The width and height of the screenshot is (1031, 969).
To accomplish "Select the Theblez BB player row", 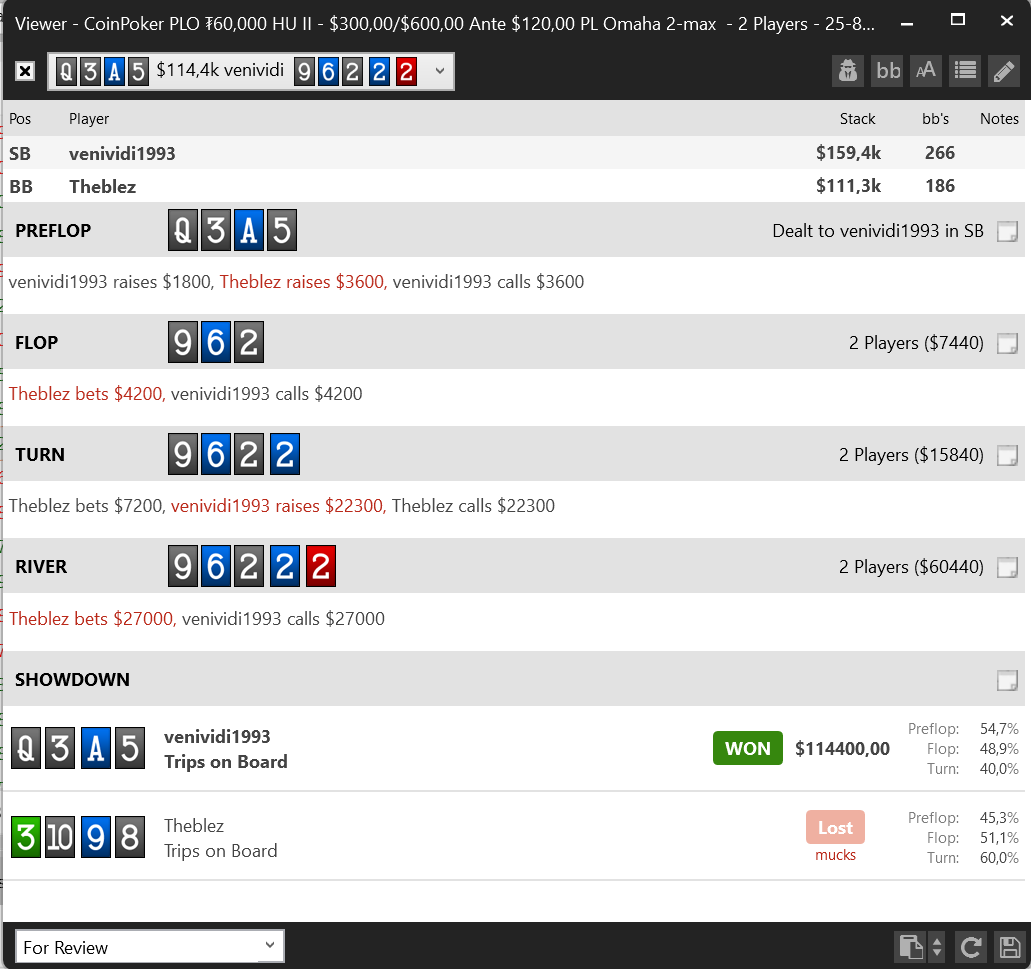I will pos(514,186).
